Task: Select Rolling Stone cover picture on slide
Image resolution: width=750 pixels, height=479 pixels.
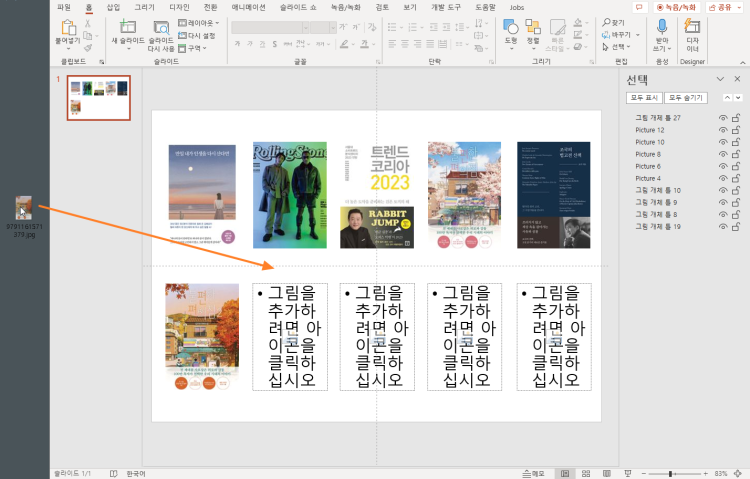Action: click(290, 195)
